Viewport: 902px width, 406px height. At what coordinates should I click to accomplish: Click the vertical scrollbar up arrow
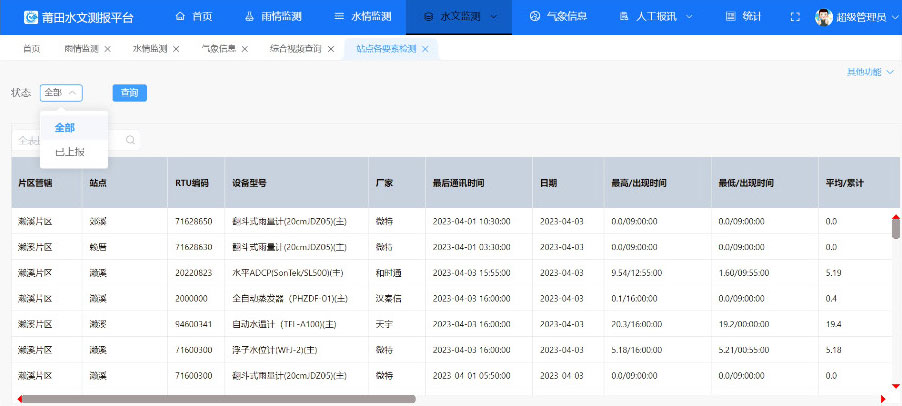[896, 216]
